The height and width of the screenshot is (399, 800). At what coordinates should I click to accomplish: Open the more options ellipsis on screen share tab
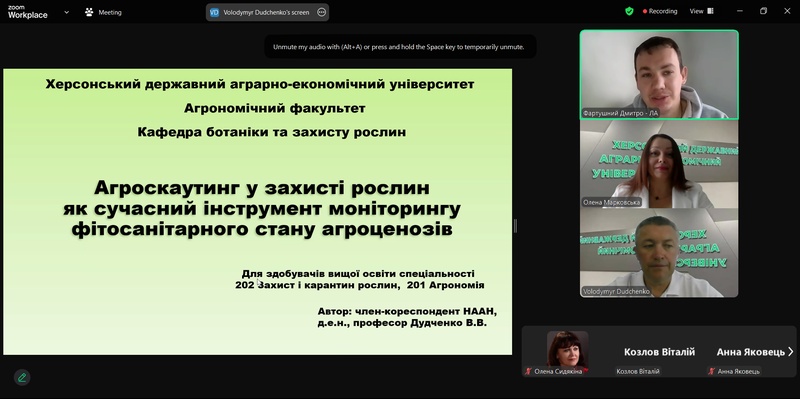[x=321, y=12]
